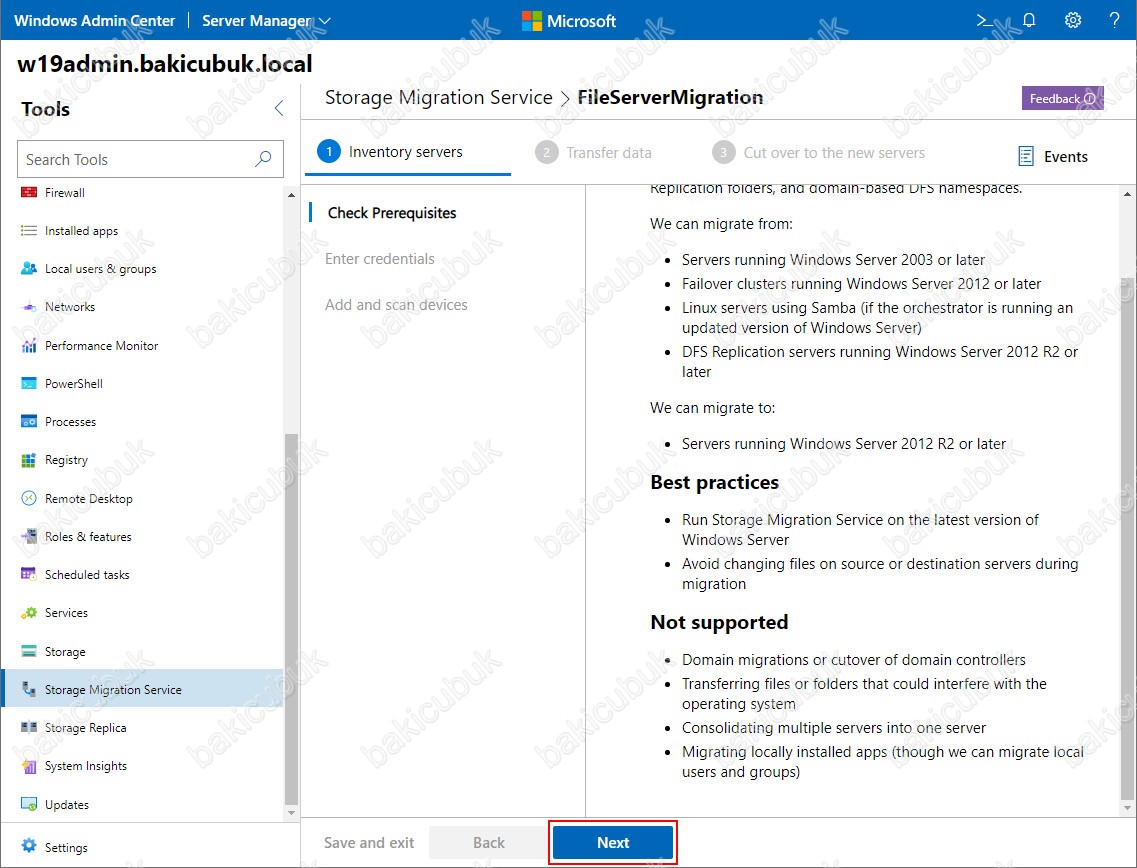Viewport: 1137px width, 868px height.
Task: Open the Registry tool icon
Action: point(29,460)
